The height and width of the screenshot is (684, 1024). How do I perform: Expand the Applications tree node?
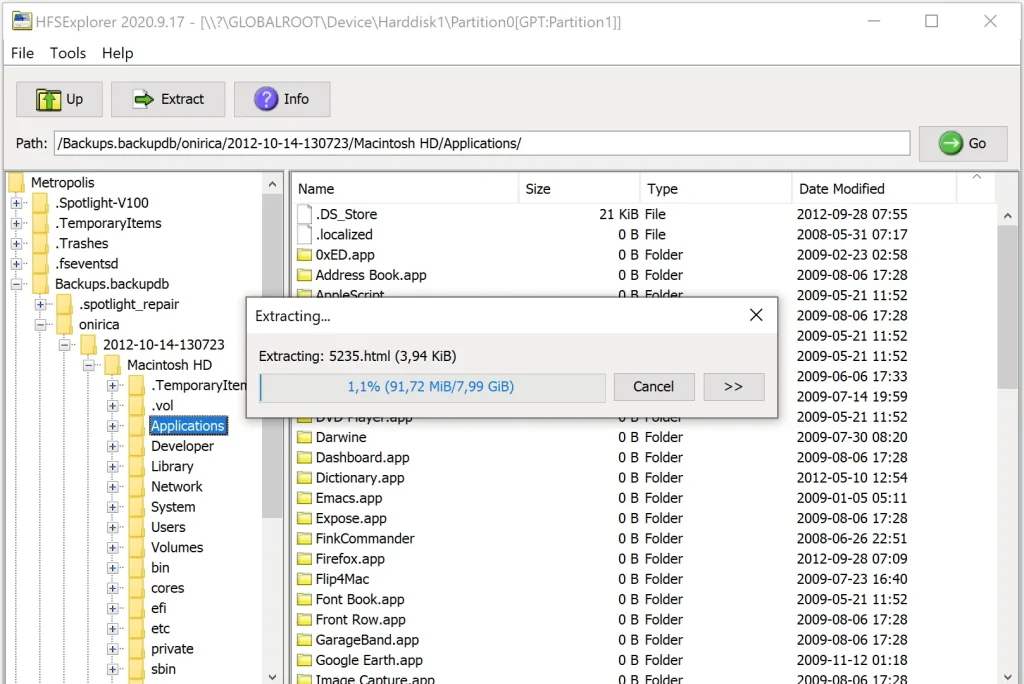tap(113, 426)
